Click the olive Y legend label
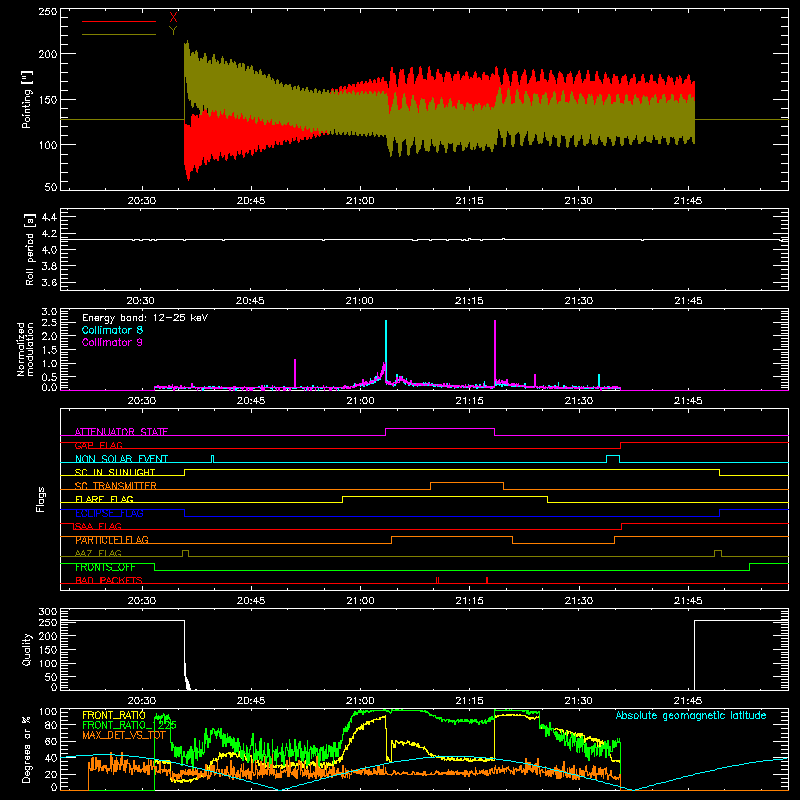The height and width of the screenshot is (800, 800). pos(173,31)
